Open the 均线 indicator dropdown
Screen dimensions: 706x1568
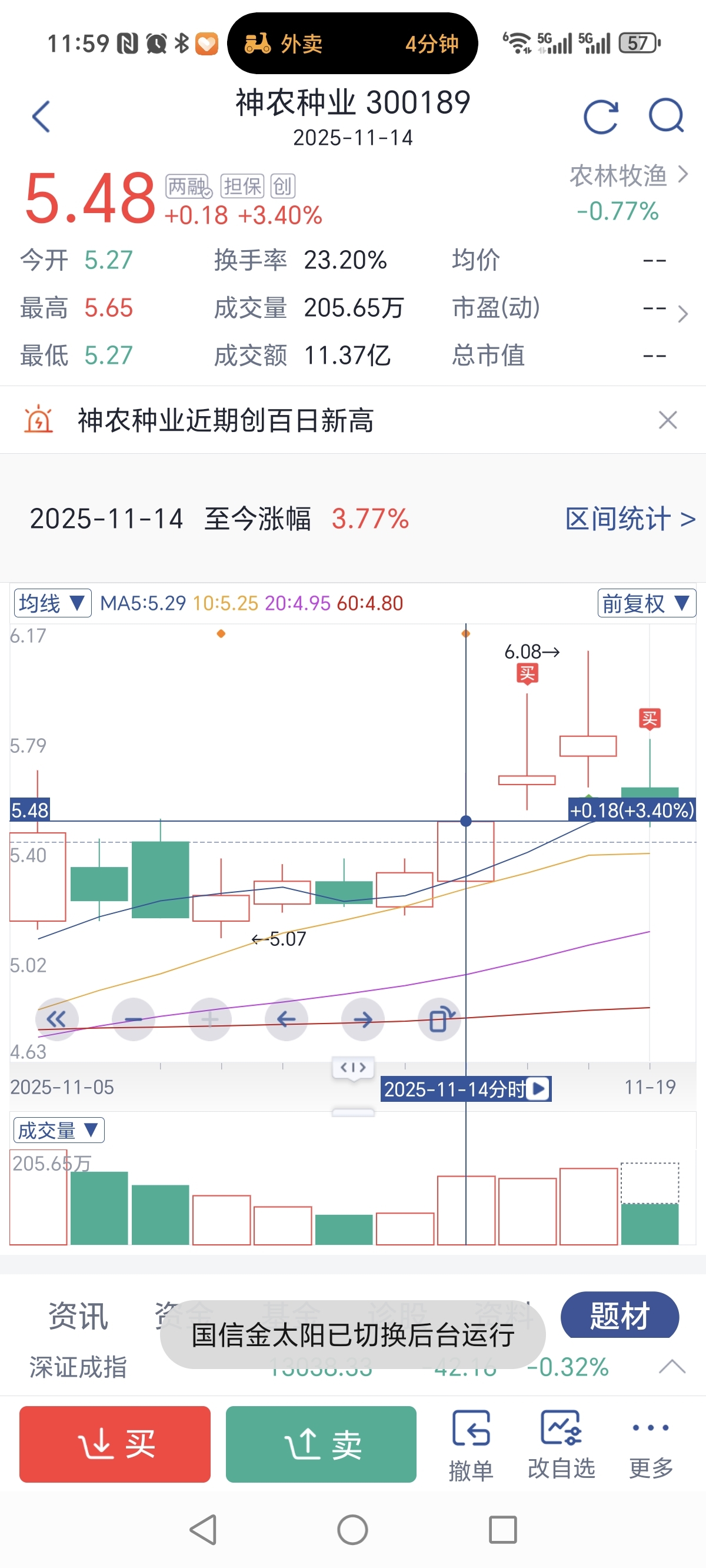(x=52, y=603)
